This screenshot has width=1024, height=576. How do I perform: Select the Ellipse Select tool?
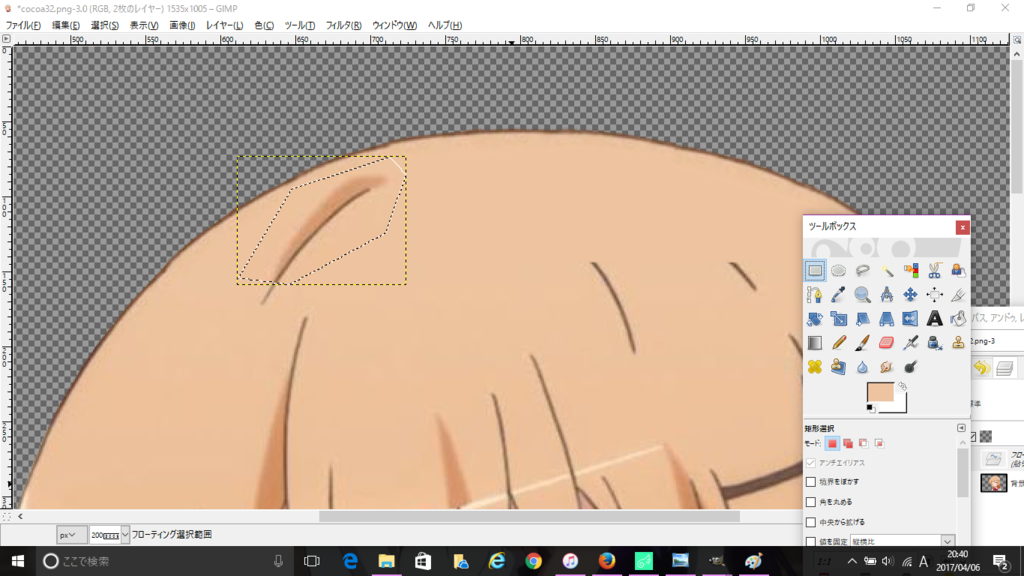[839, 270]
